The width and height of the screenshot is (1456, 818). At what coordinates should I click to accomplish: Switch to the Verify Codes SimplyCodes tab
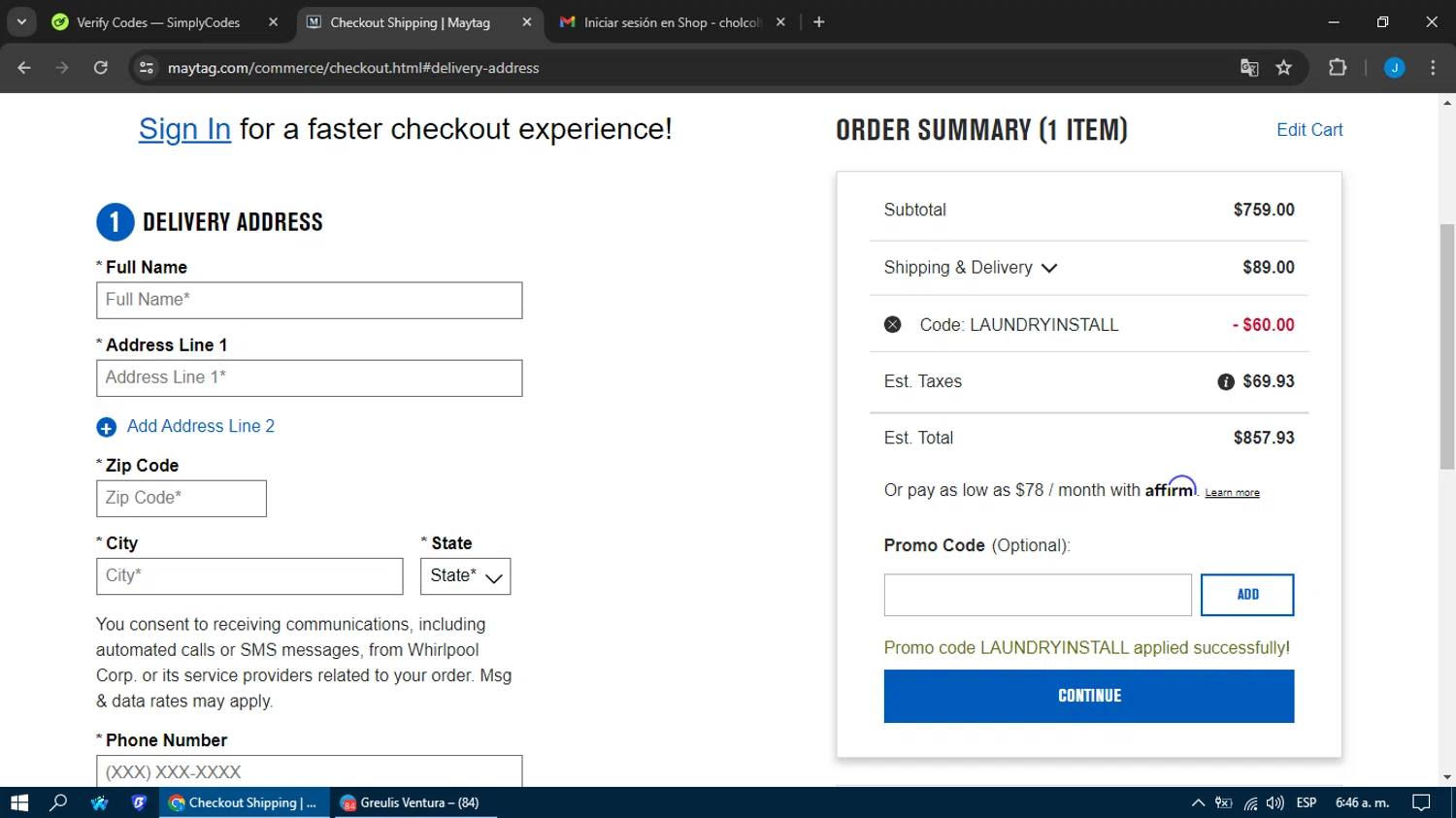tap(158, 22)
